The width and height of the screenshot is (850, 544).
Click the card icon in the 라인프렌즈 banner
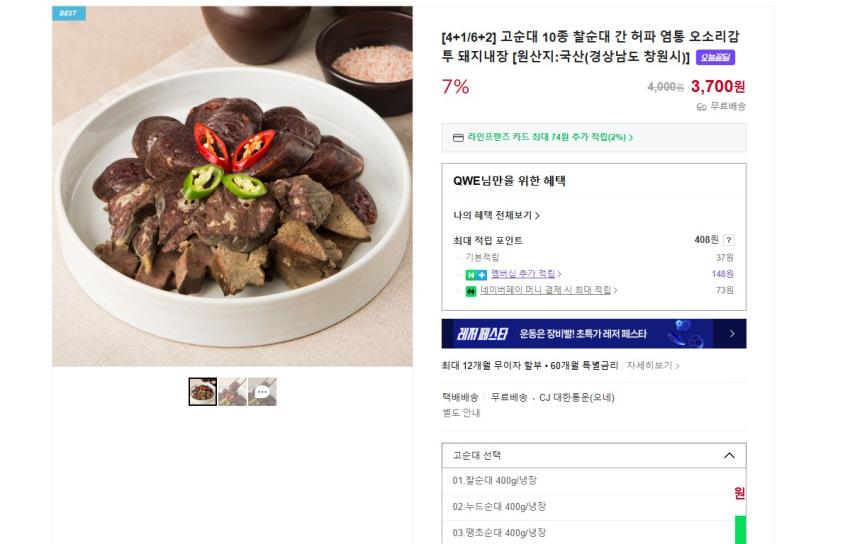458,138
